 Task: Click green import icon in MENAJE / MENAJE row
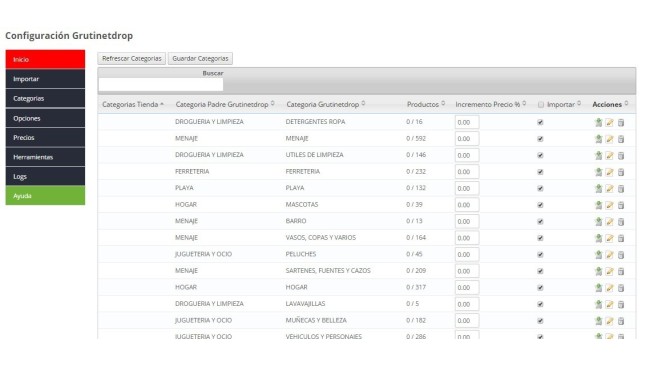[598, 138]
